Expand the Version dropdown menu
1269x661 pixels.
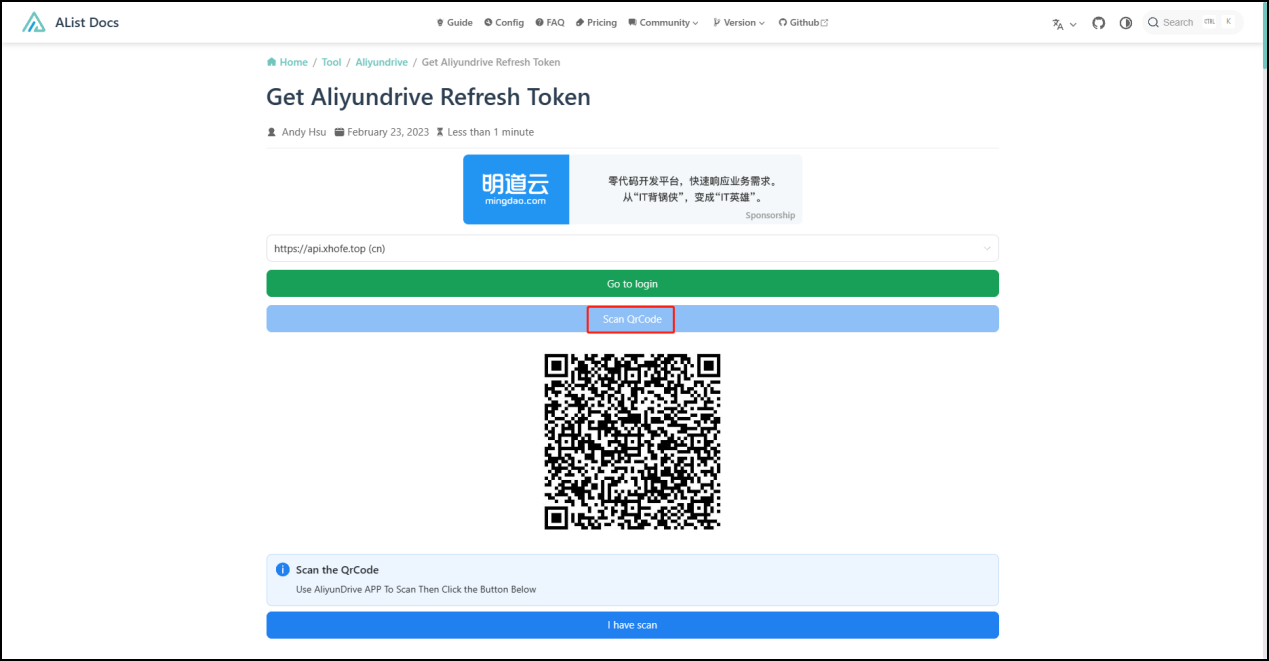(x=739, y=22)
